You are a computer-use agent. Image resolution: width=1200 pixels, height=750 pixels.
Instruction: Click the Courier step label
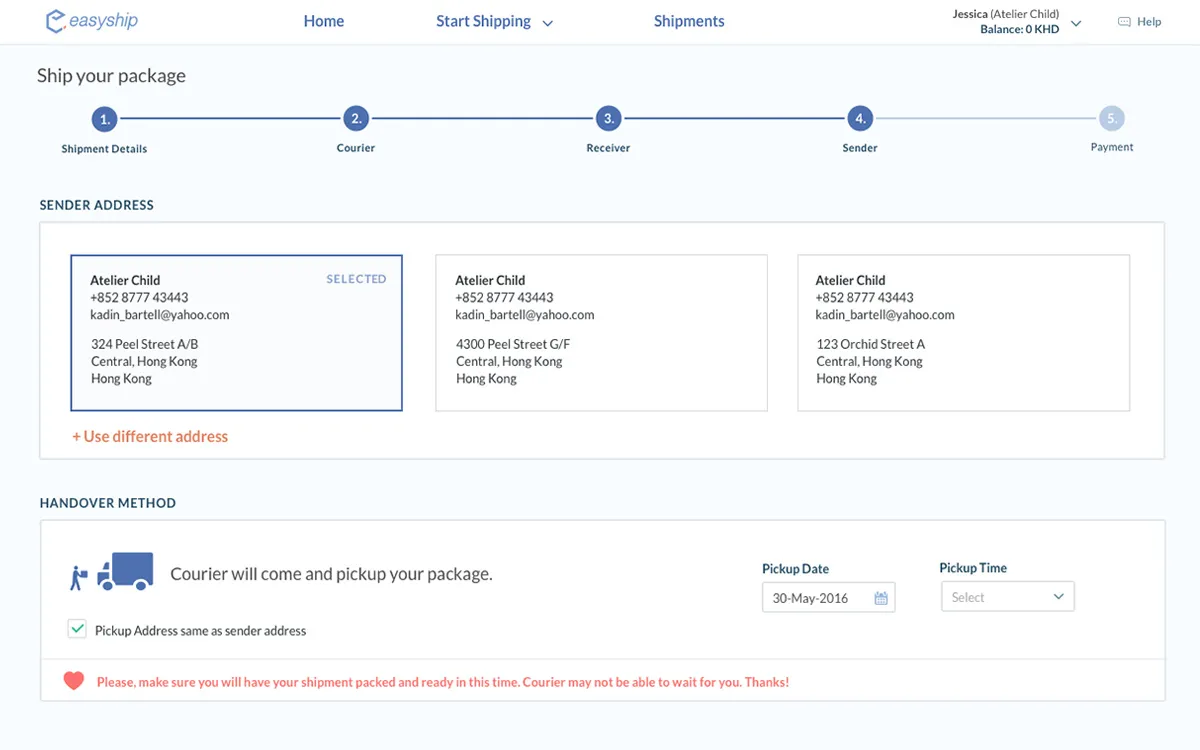tap(356, 148)
